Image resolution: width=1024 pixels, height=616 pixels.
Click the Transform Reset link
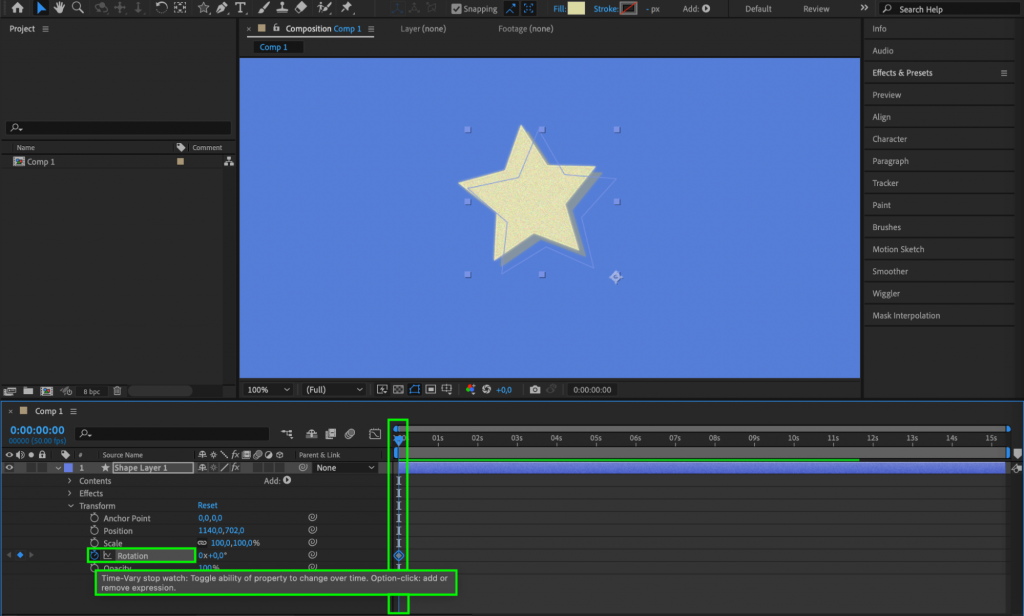(x=207, y=505)
